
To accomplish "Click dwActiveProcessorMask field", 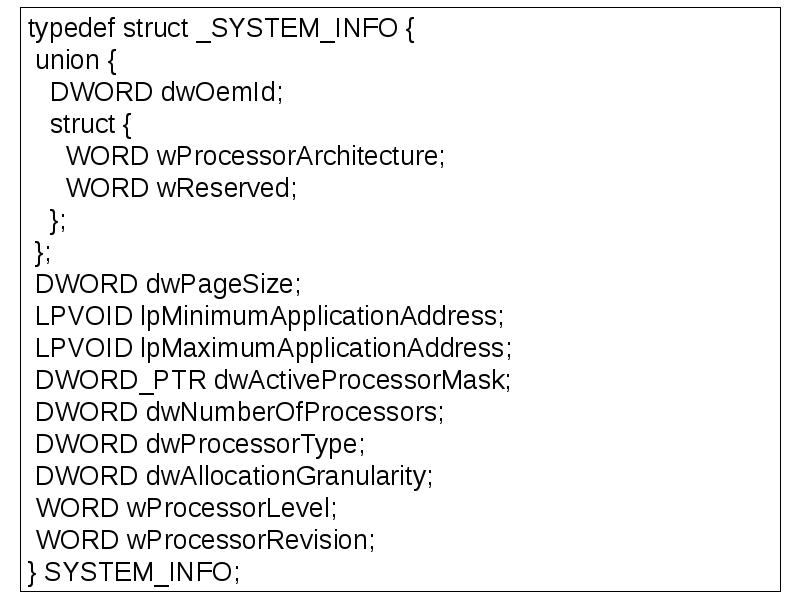I will [x=362, y=380].
